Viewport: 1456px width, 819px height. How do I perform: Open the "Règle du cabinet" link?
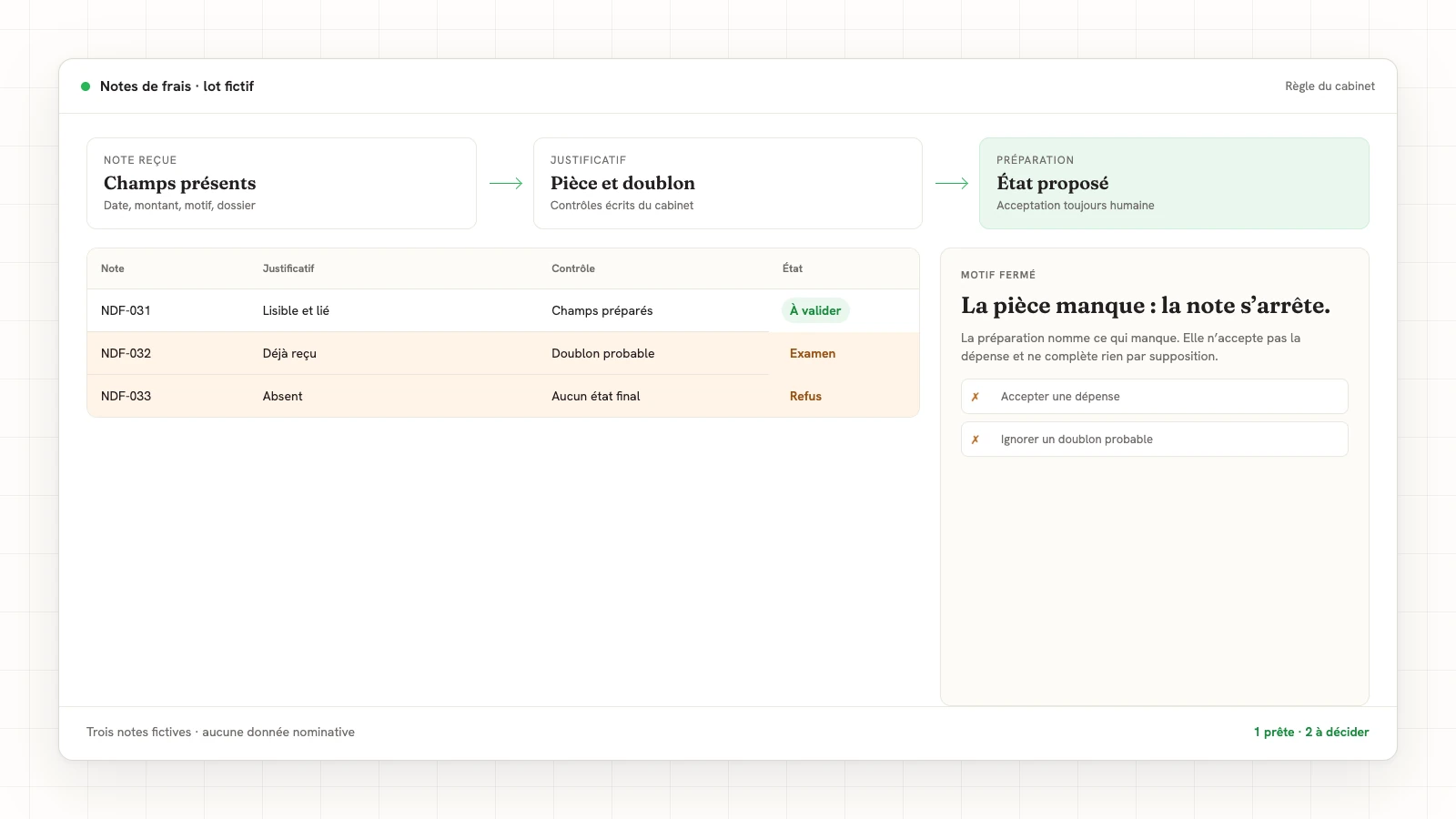click(x=1330, y=86)
